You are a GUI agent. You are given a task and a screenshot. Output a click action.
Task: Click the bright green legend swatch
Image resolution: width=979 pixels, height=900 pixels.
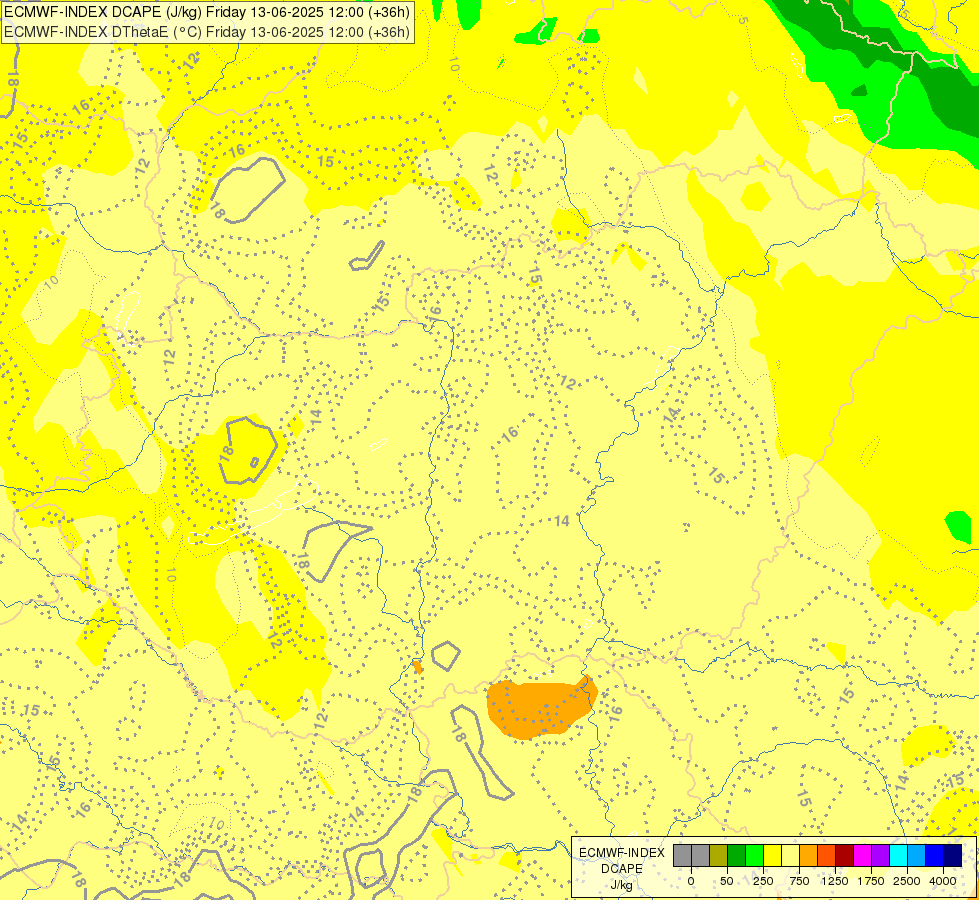754,856
